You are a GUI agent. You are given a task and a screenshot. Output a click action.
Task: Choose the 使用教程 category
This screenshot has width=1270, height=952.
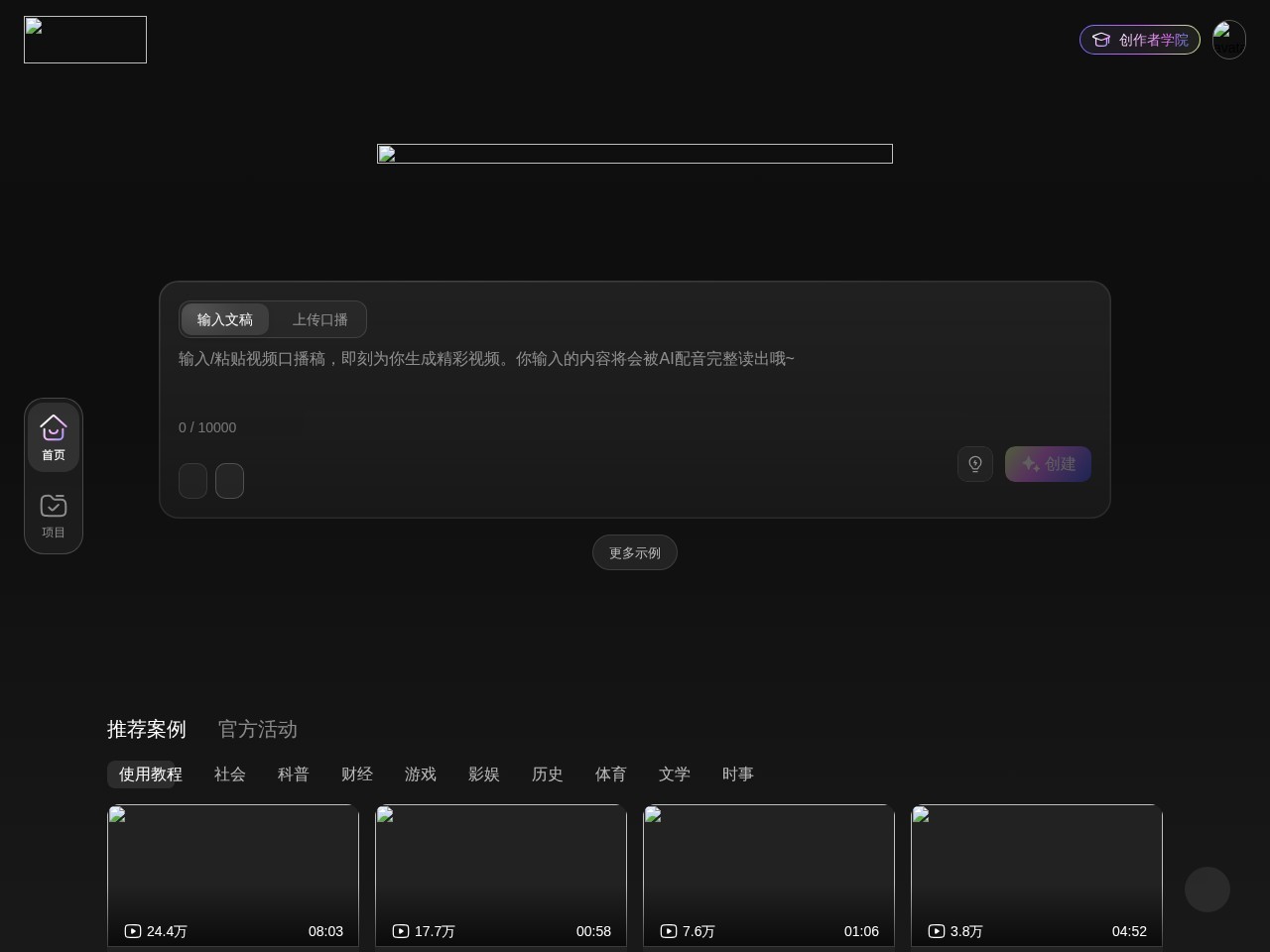151,774
